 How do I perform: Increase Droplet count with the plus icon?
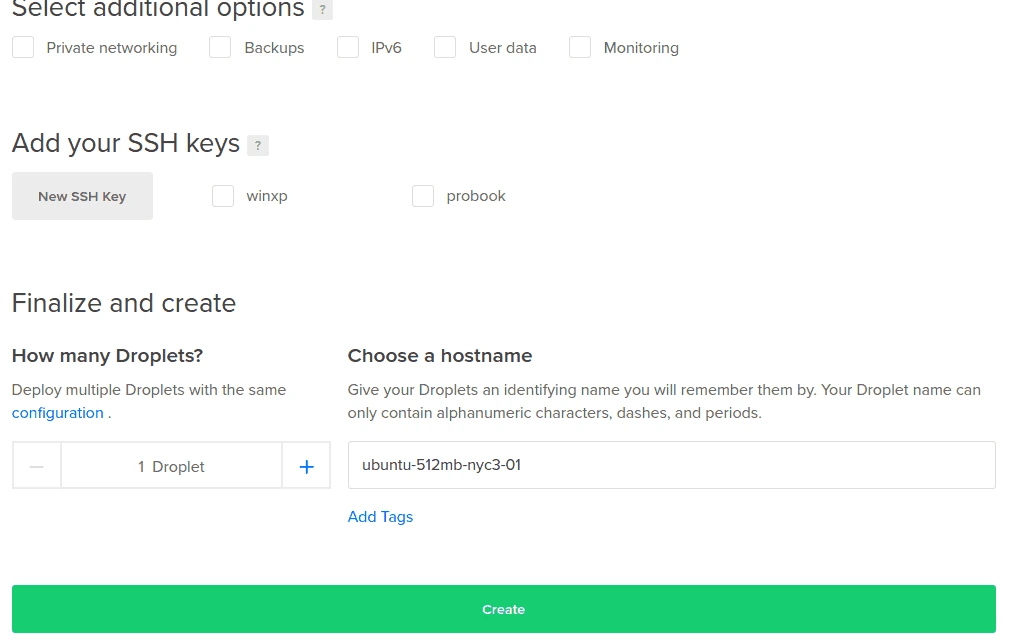coord(306,466)
